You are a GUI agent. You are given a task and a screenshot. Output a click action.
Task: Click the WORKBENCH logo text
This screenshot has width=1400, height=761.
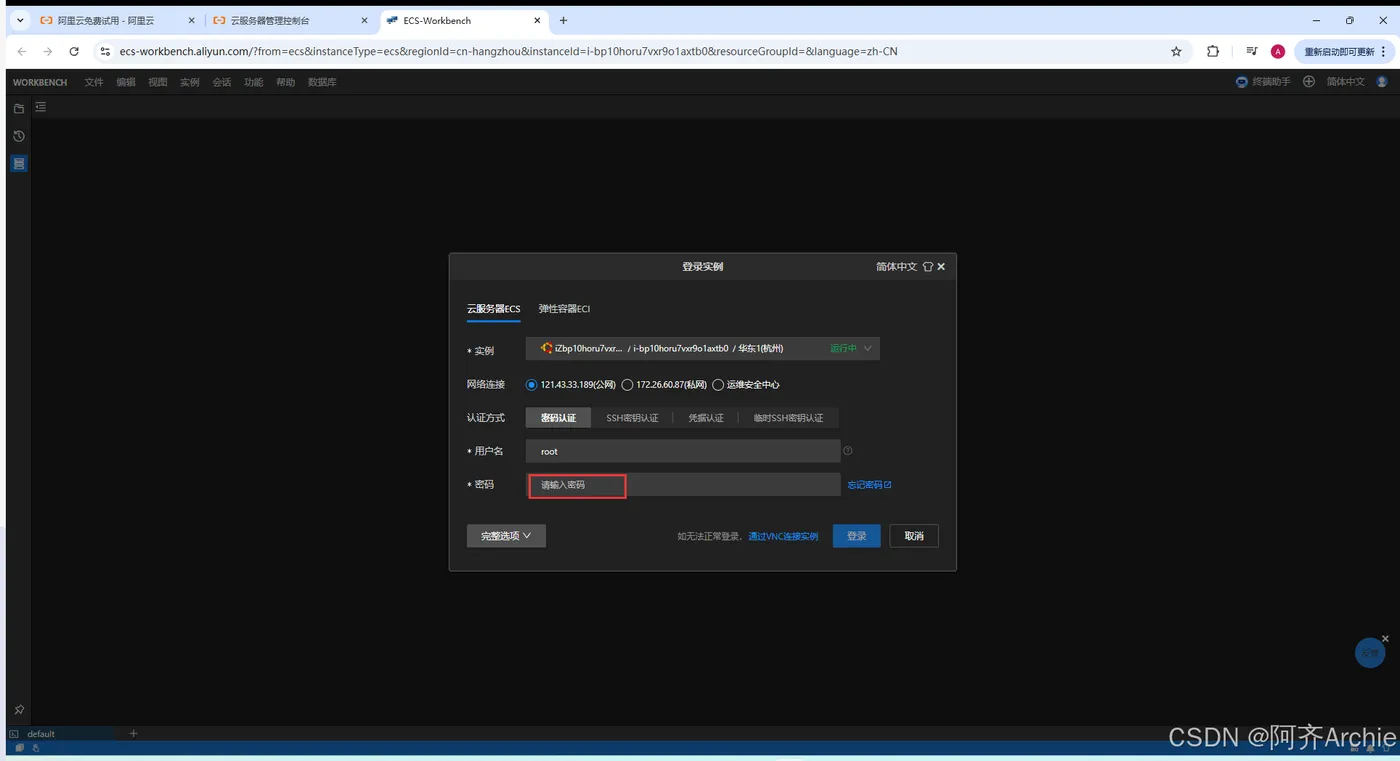[40, 82]
